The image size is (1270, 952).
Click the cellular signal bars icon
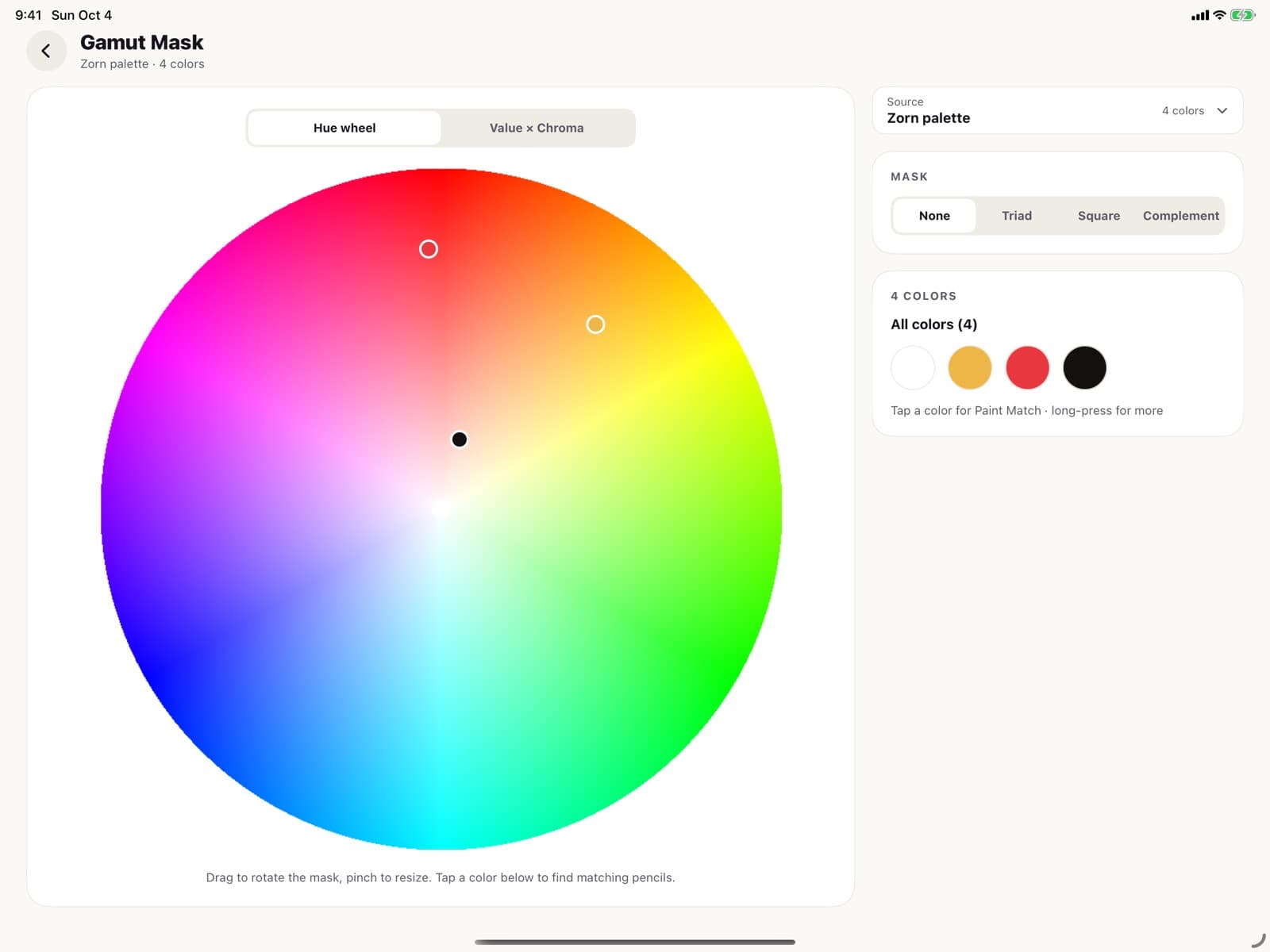pyautogui.click(x=1200, y=15)
